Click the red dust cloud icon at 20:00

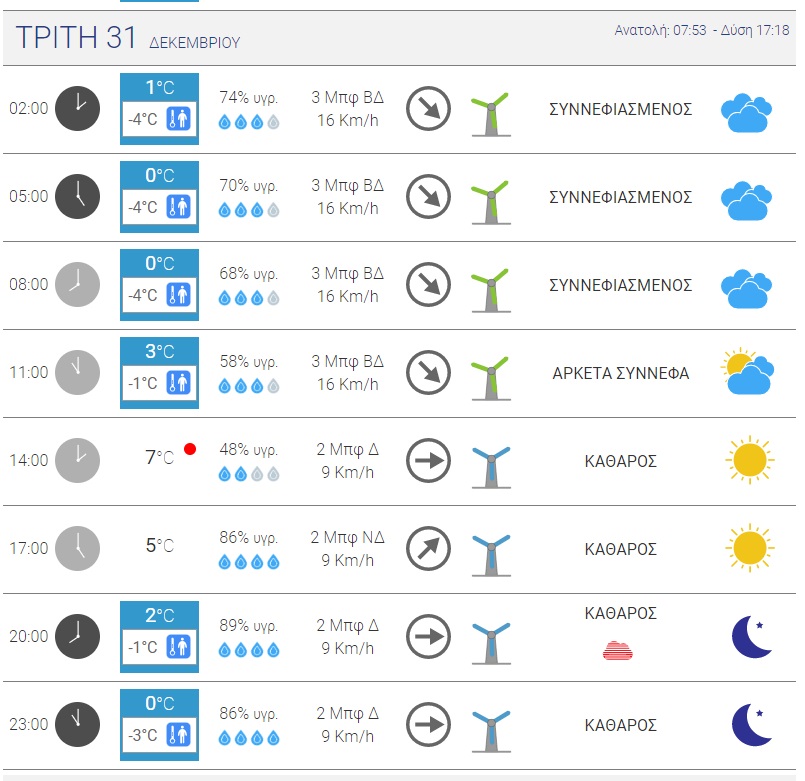(618, 651)
